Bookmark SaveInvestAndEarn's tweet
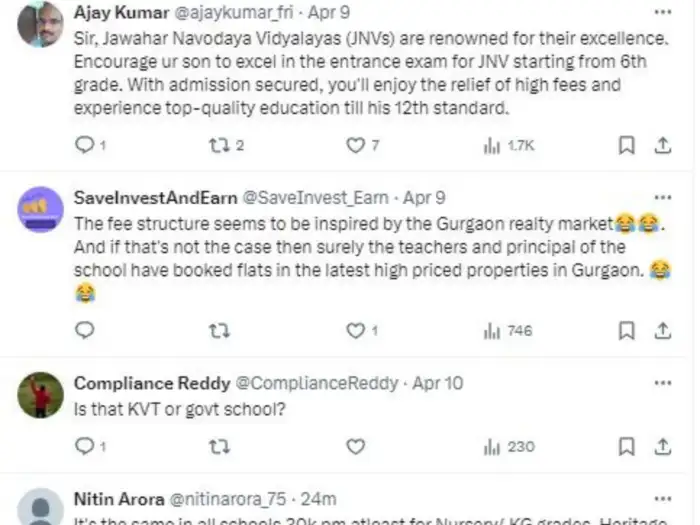The width and height of the screenshot is (700, 525). coord(626,330)
